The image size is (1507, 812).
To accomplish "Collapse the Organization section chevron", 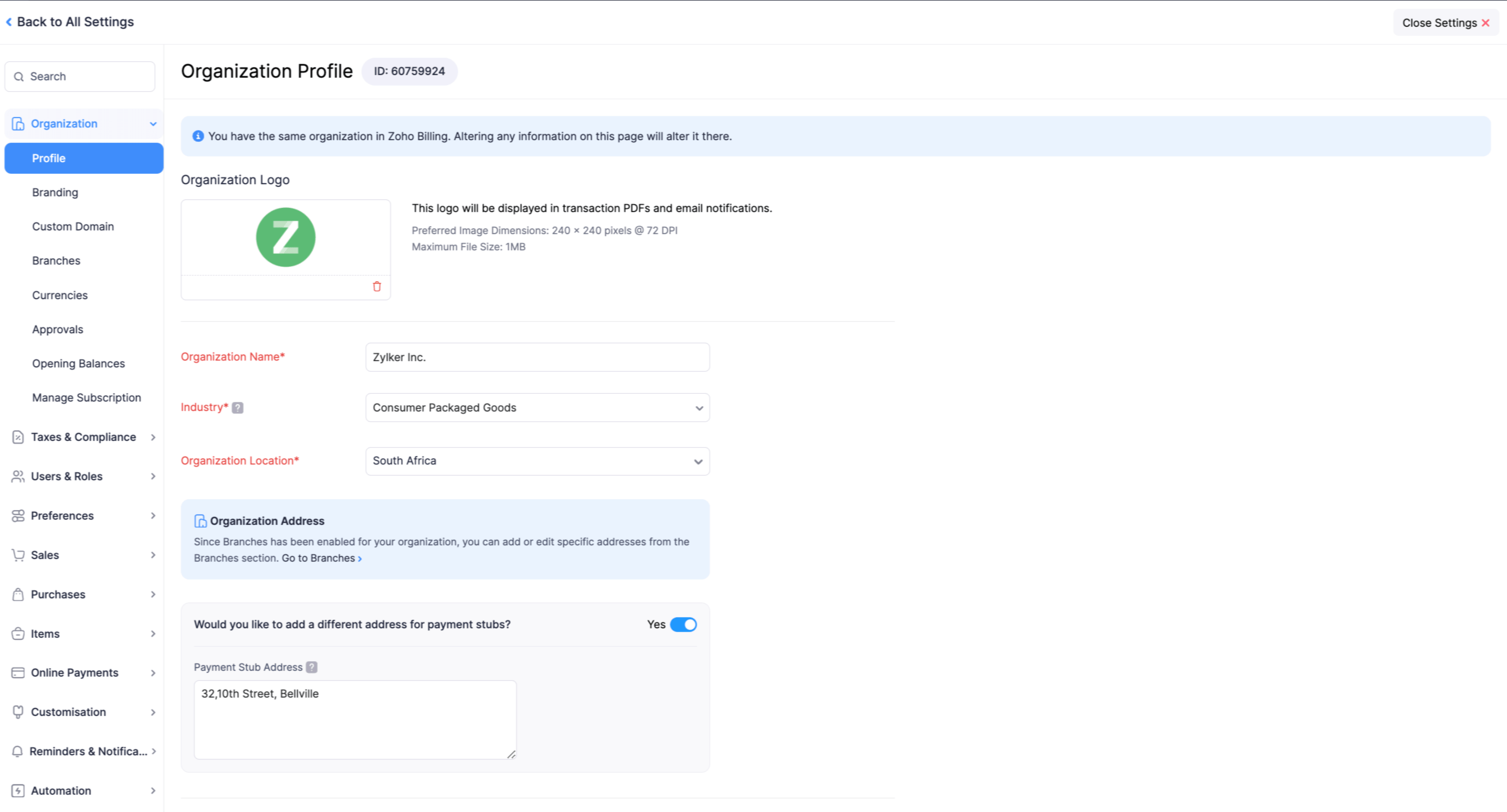I will (153, 123).
